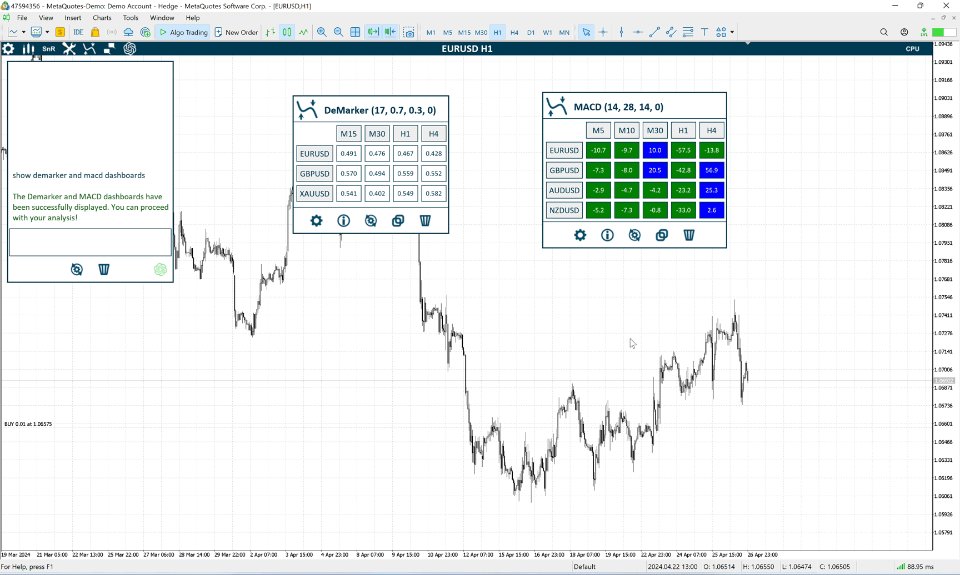Open the Window menu

pyautogui.click(x=162, y=18)
